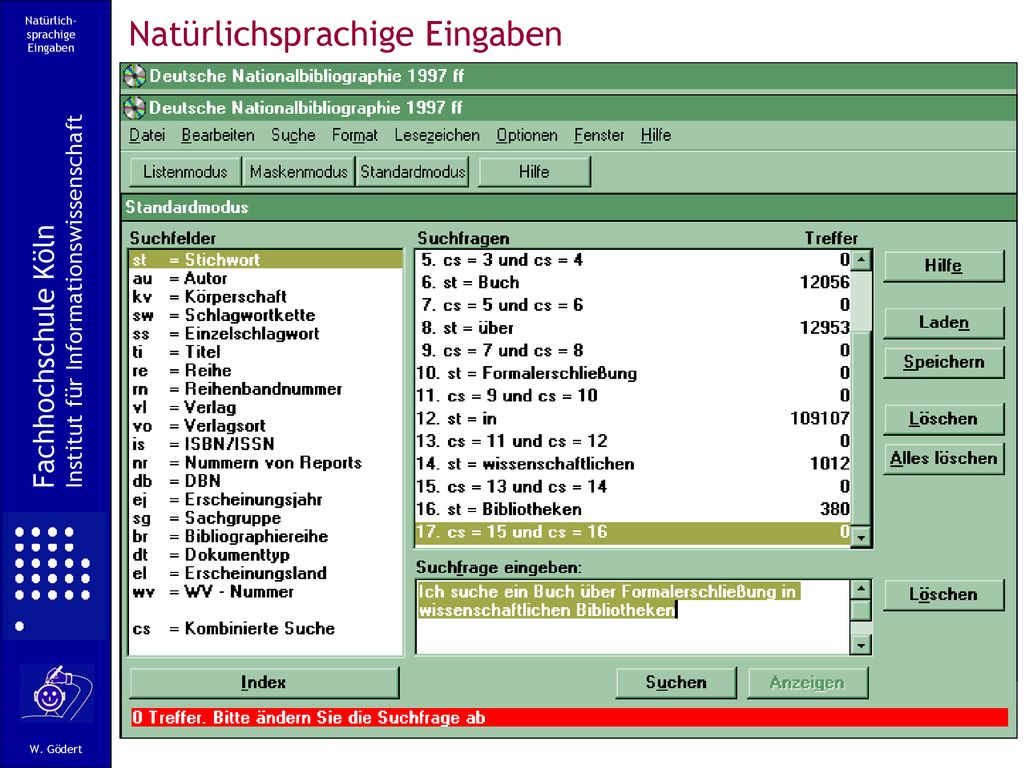Switch to Listenmodus

(185, 172)
